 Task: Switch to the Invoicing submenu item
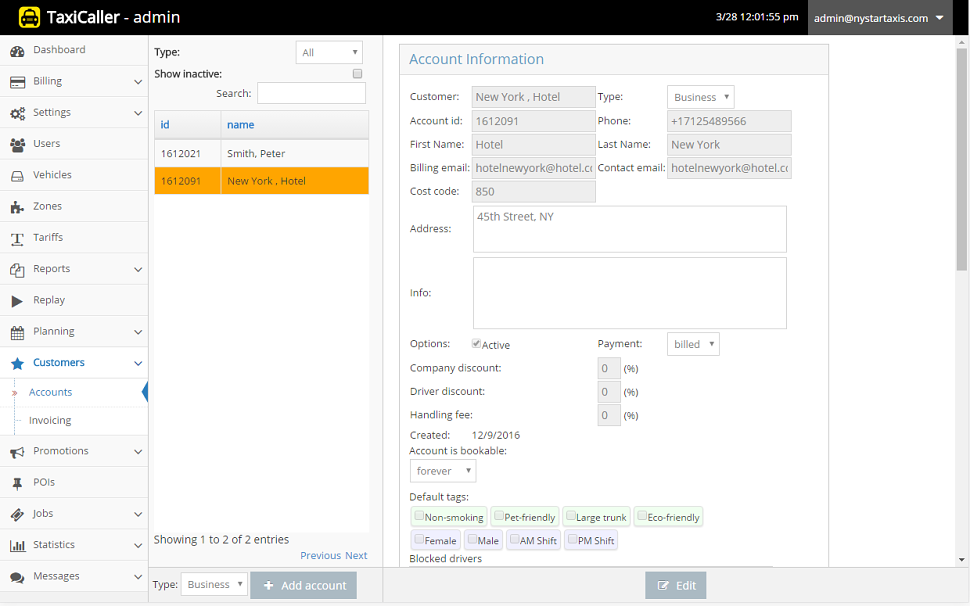52,422
